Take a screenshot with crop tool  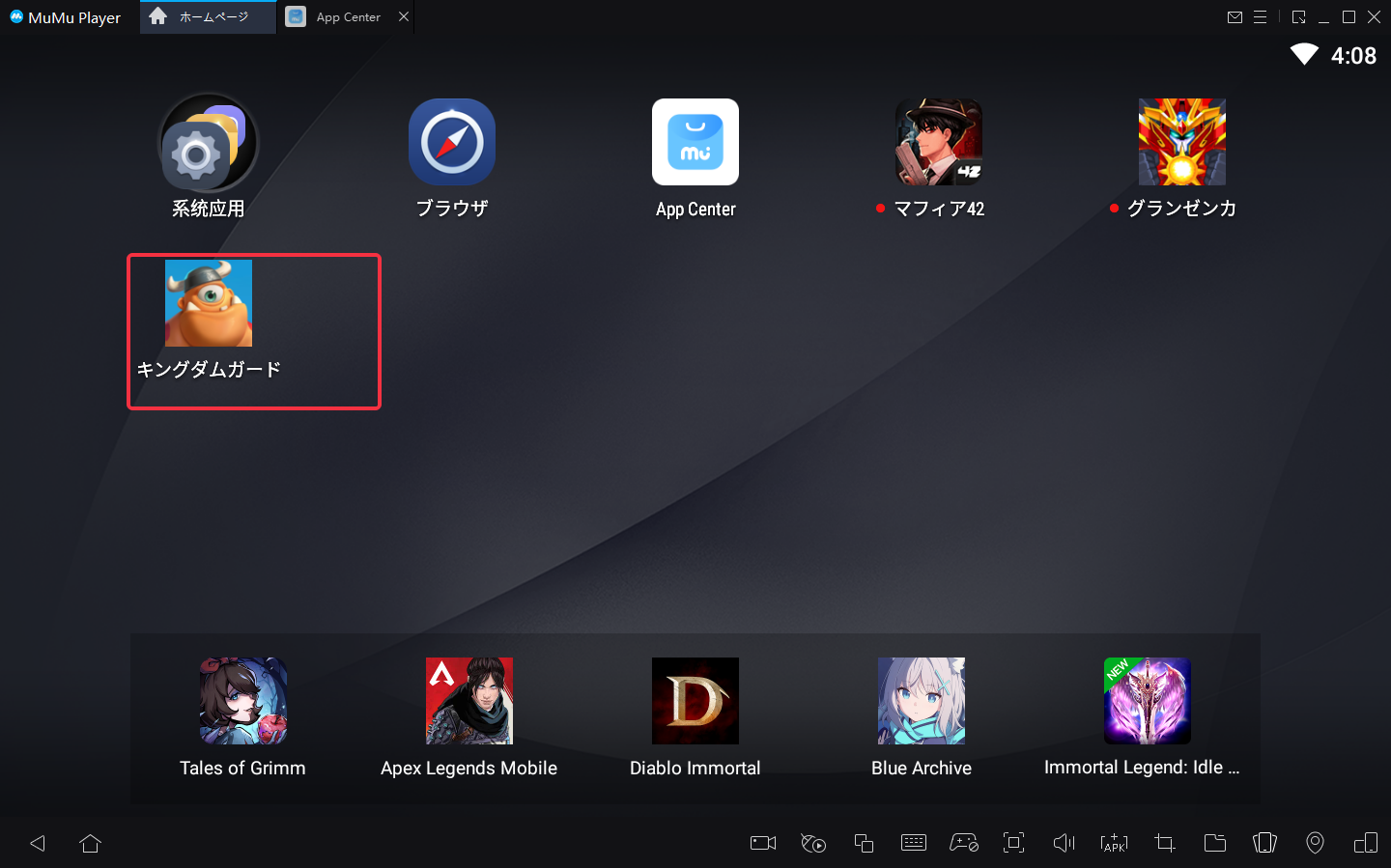pos(1165,843)
